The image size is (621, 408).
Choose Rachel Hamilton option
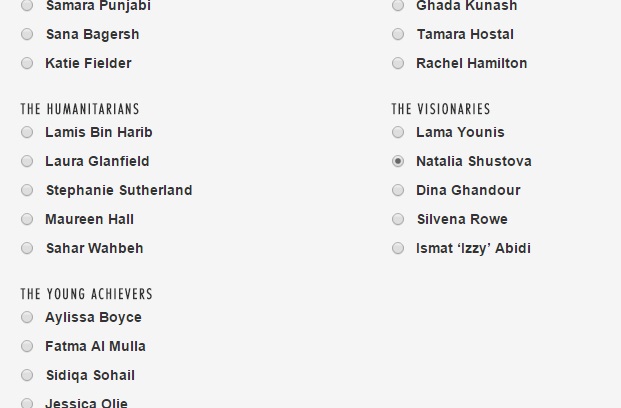pyautogui.click(x=398, y=63)
